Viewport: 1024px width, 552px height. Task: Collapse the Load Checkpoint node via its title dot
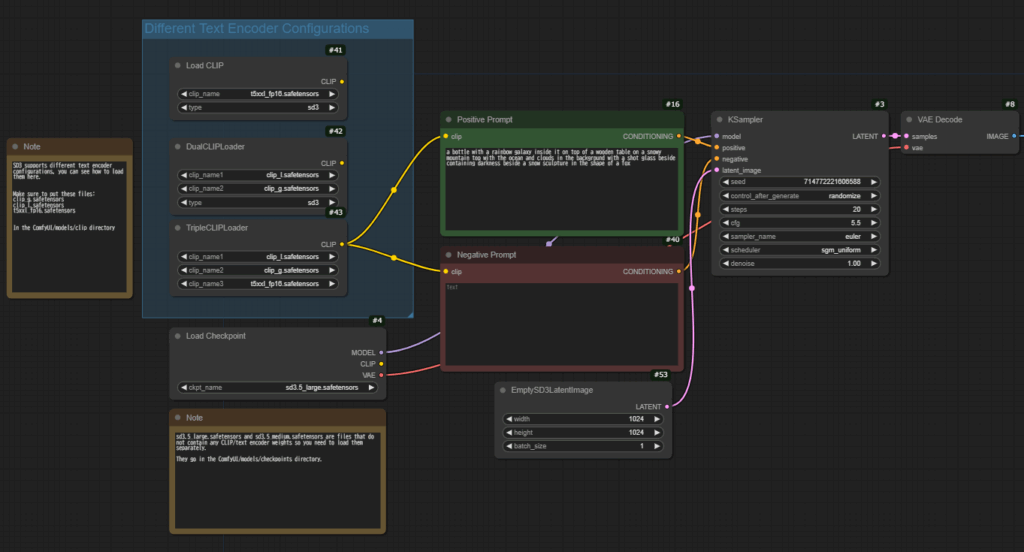[178, 336]
